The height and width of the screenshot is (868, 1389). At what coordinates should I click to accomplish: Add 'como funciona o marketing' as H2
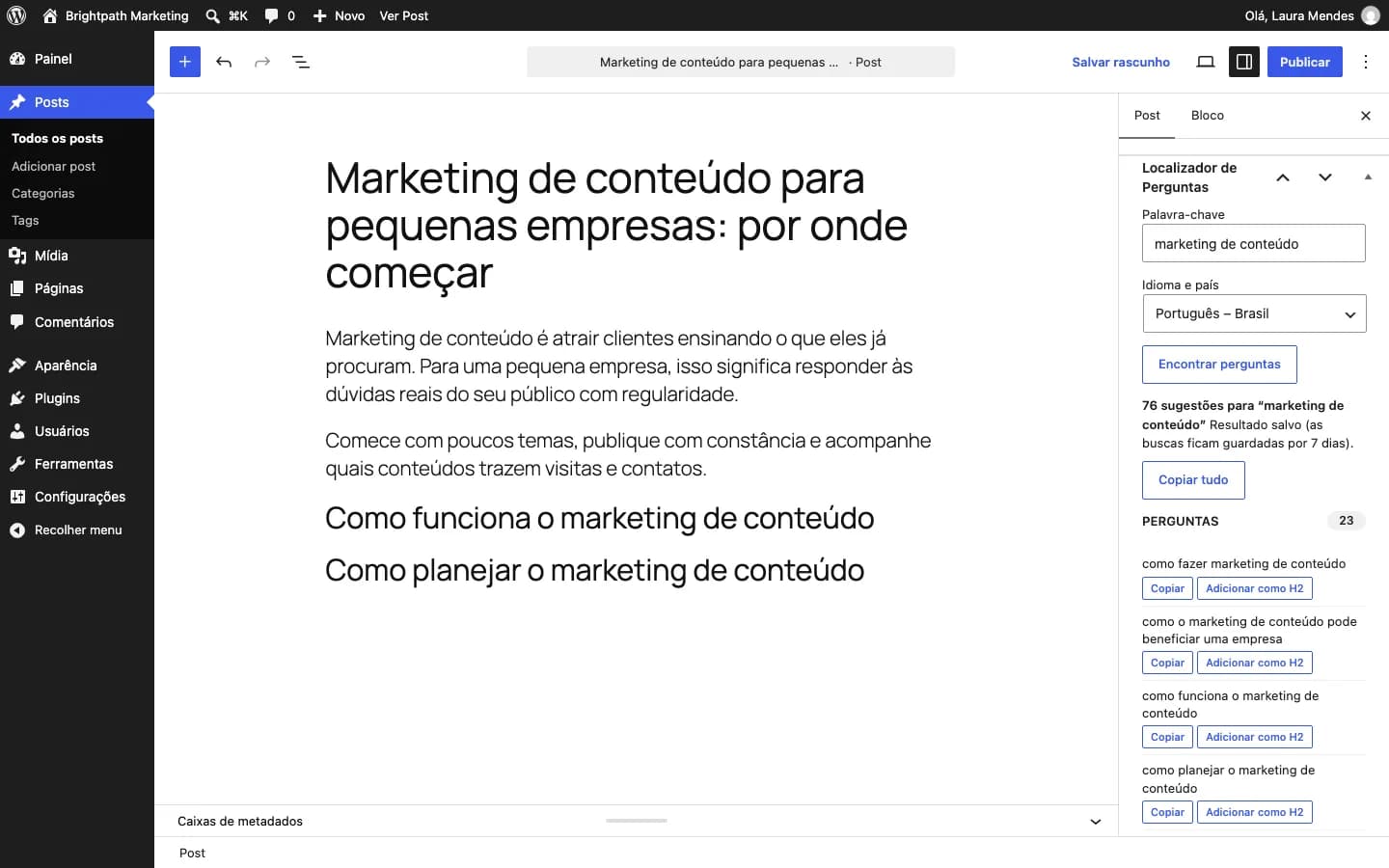pyautogui.click(x=1255, y=737)
